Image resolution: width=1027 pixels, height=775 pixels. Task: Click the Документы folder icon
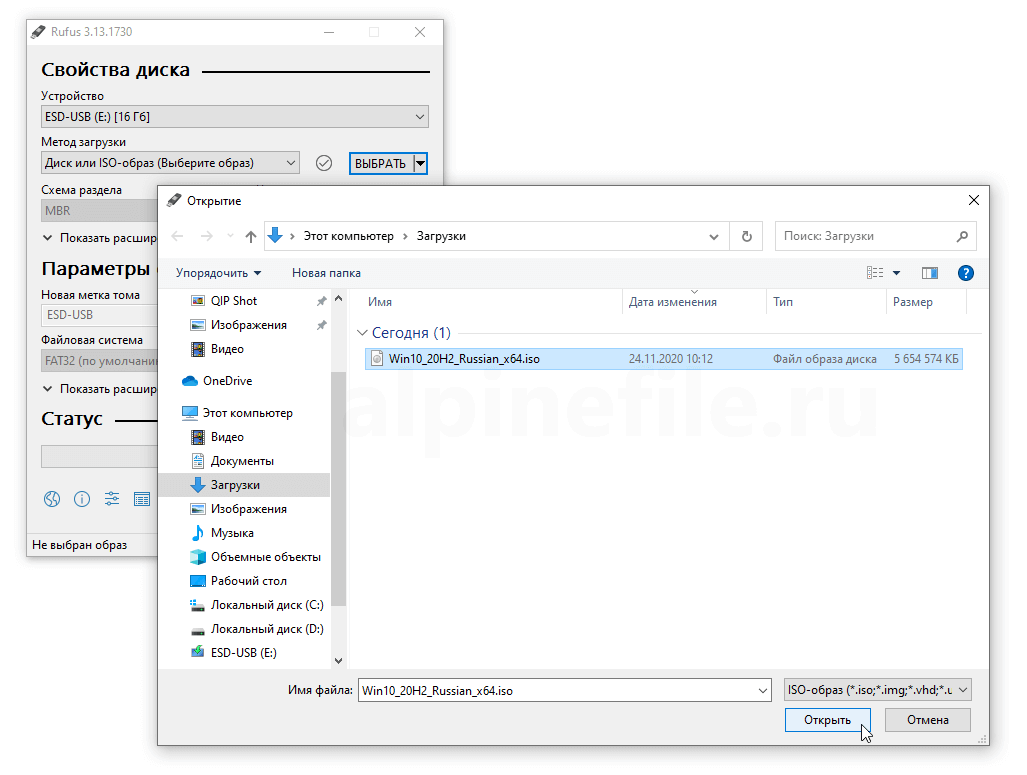pyautogui.click(x=197, y=461)
